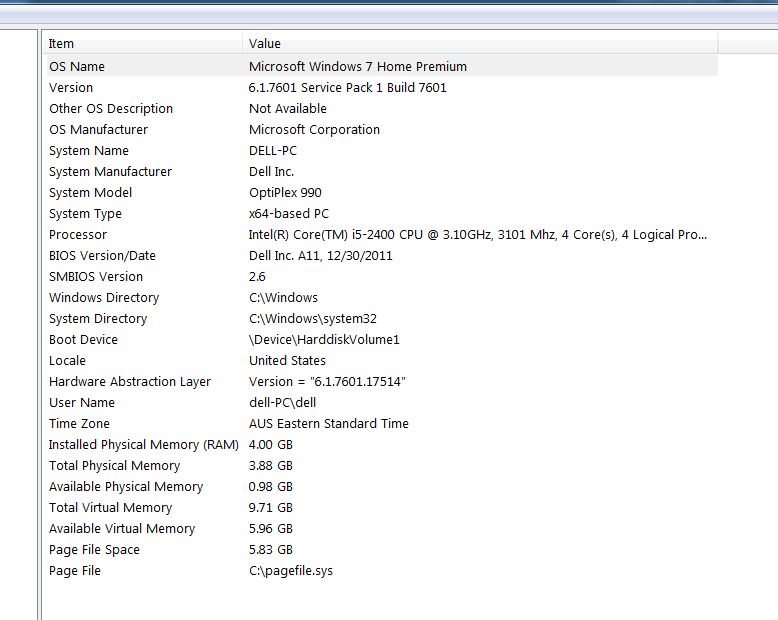778x620 pixels.
Task: Click value Microsoft Windows 7 Home Premium
Action: click(x=358, y=66)
